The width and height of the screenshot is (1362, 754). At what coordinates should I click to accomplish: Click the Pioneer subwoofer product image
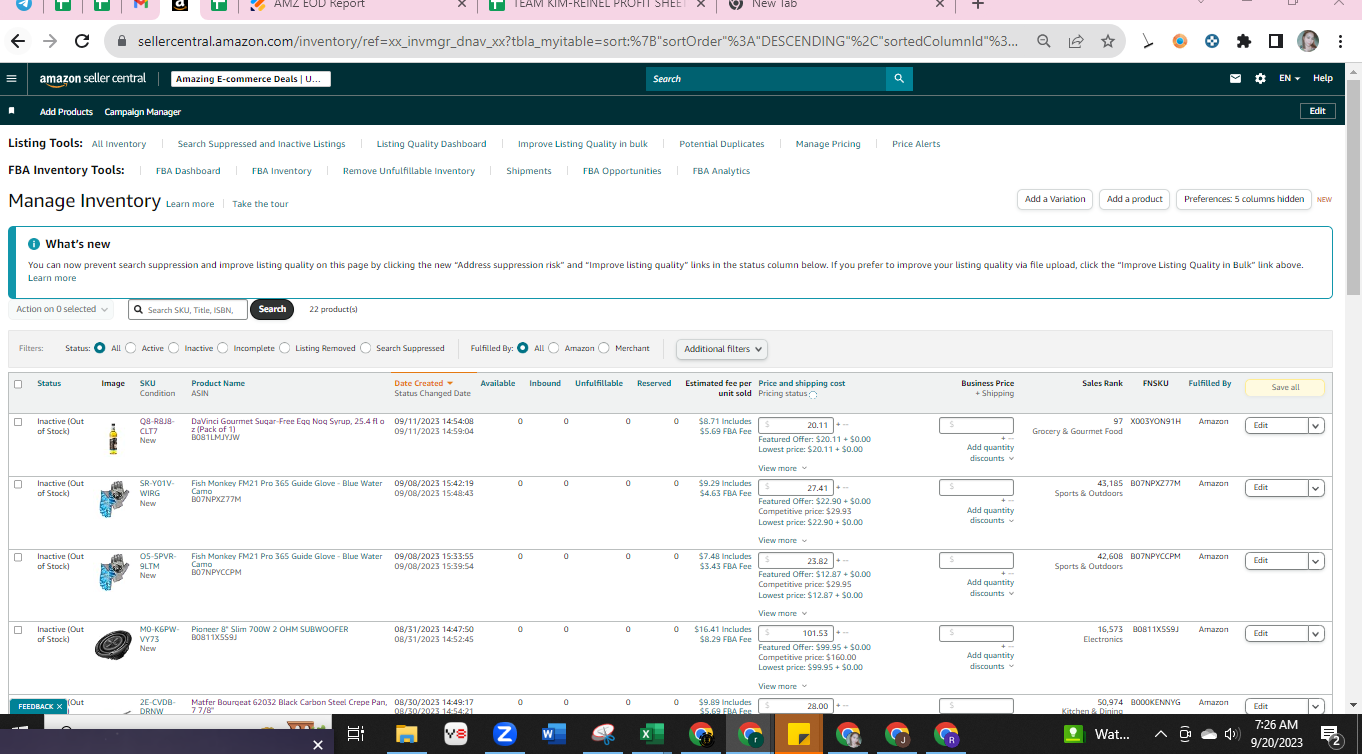pyautogui.click(x=113, y=645)
